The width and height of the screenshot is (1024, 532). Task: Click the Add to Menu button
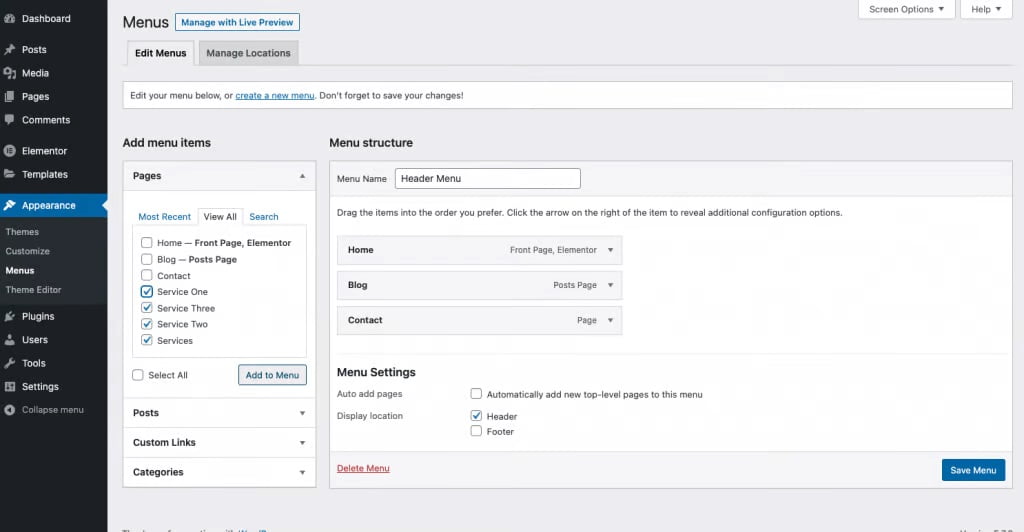272,375
